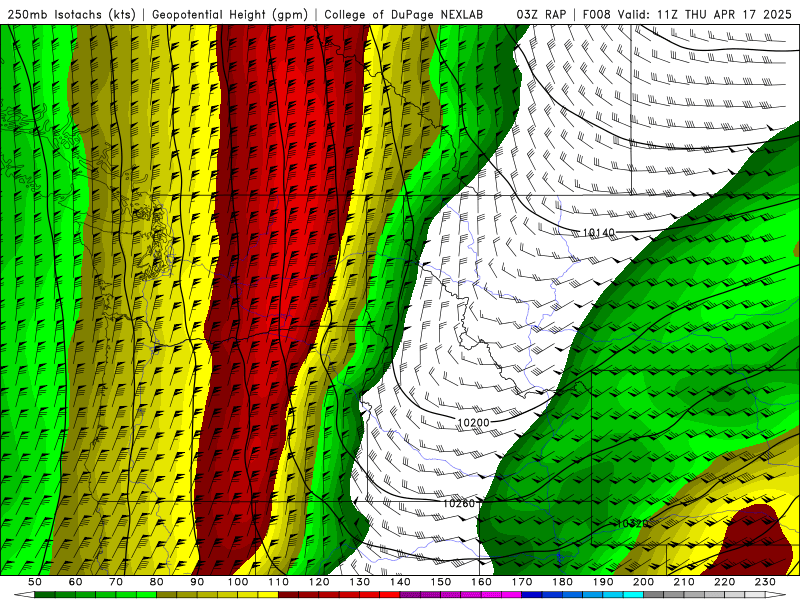Screen dimensions: 800x600
Task: Click the 230 value on the color scale
Action: [x=765, y=582]
